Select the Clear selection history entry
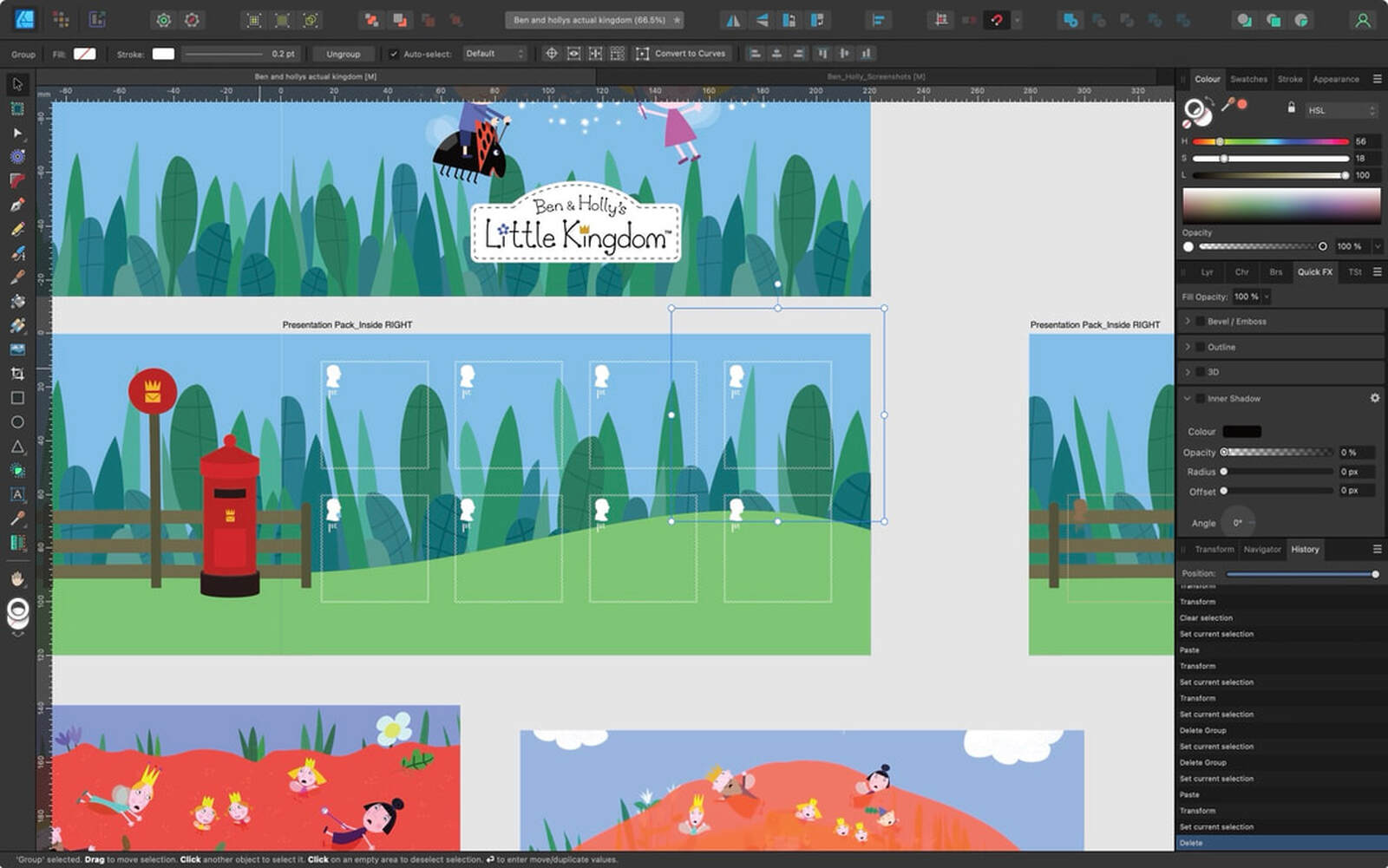 (x=1281, y=618)
